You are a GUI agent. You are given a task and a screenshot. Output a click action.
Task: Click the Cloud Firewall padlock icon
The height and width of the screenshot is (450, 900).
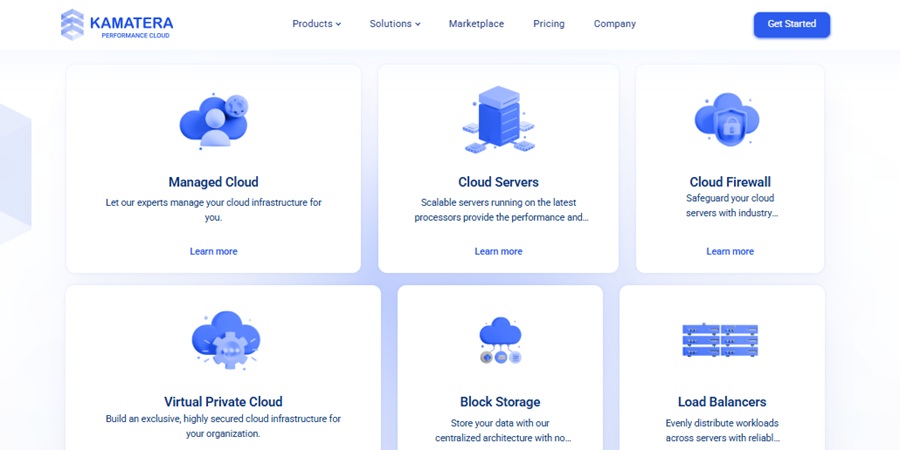click(728, 120)
